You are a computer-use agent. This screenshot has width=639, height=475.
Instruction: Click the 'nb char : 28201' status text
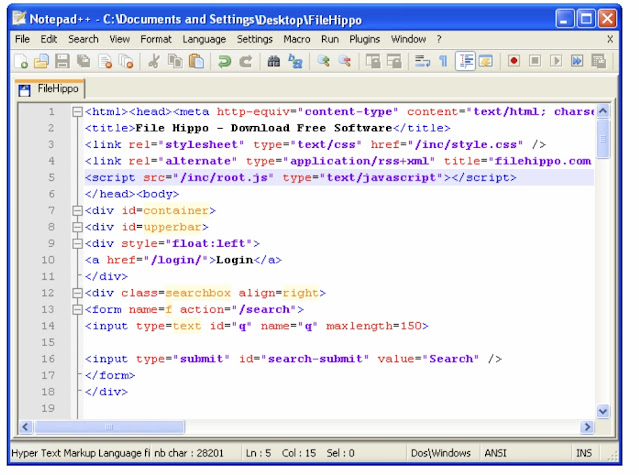pyautogui.click(x=189, y=453)
